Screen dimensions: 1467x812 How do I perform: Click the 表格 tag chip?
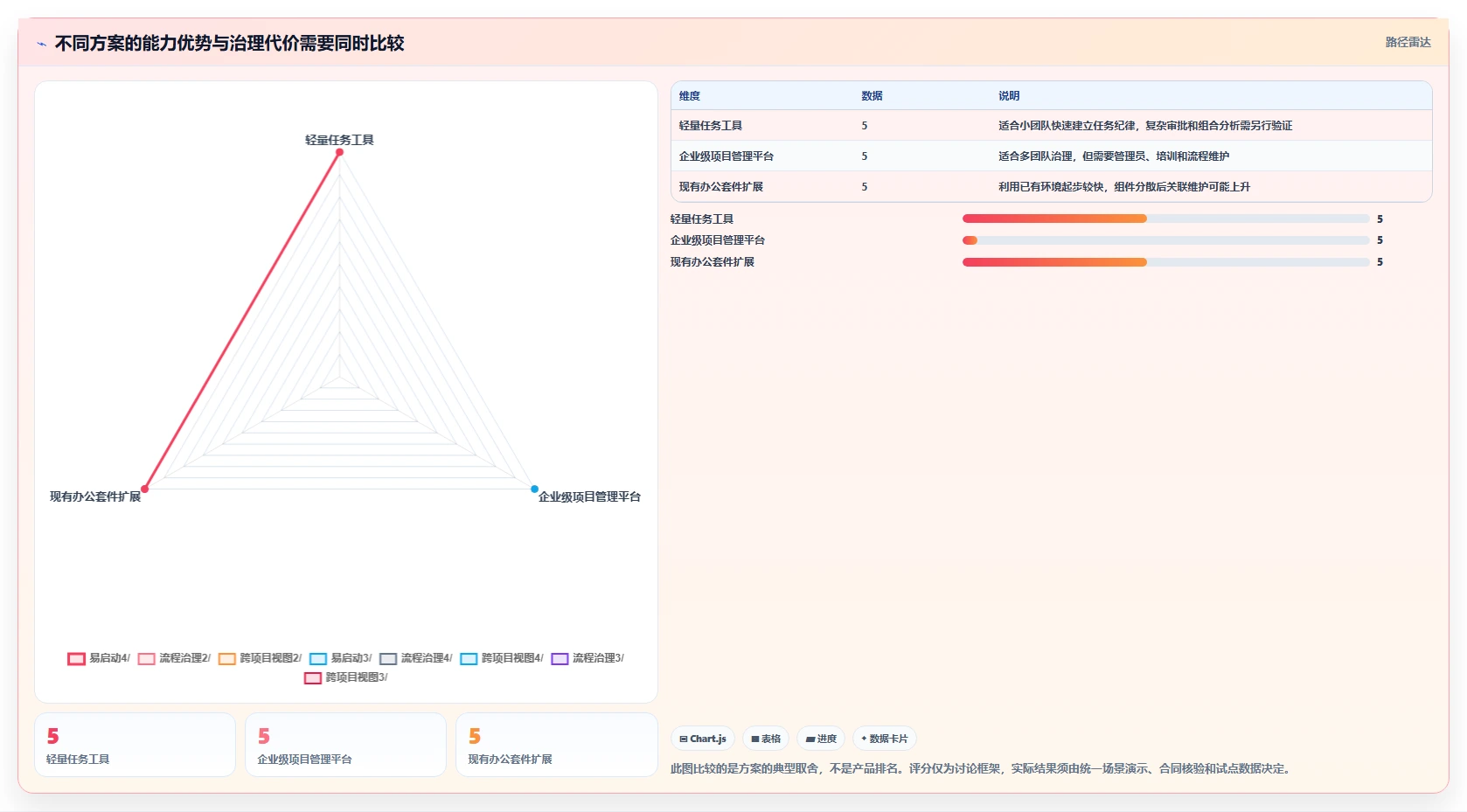[x=766, y=739]
